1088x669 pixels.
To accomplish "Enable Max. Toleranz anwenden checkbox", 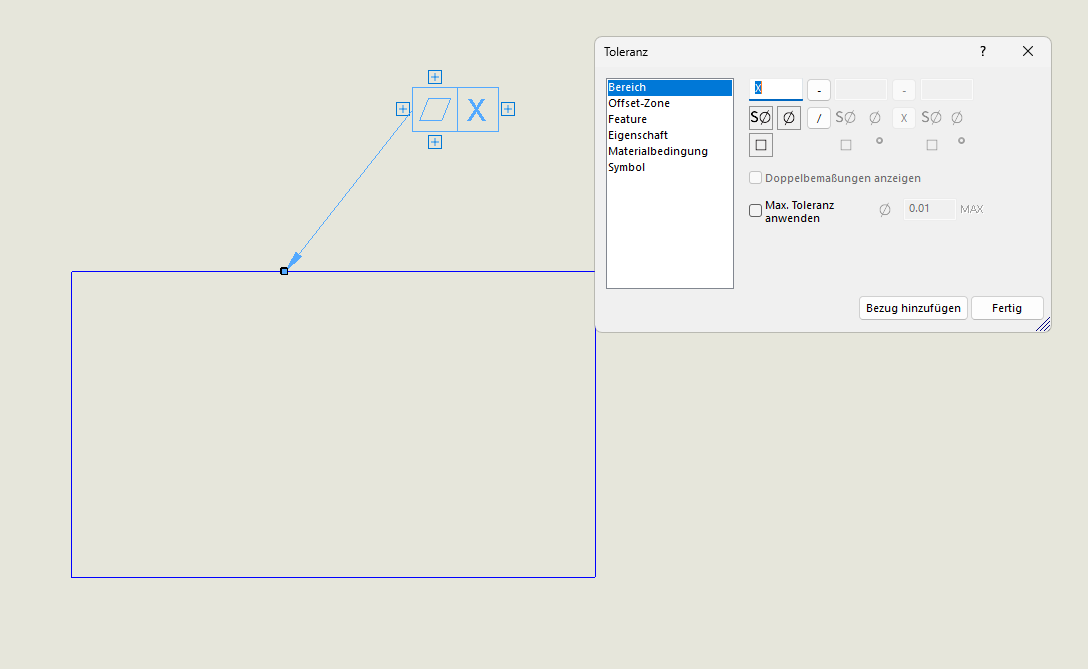I will pos(756,211).
